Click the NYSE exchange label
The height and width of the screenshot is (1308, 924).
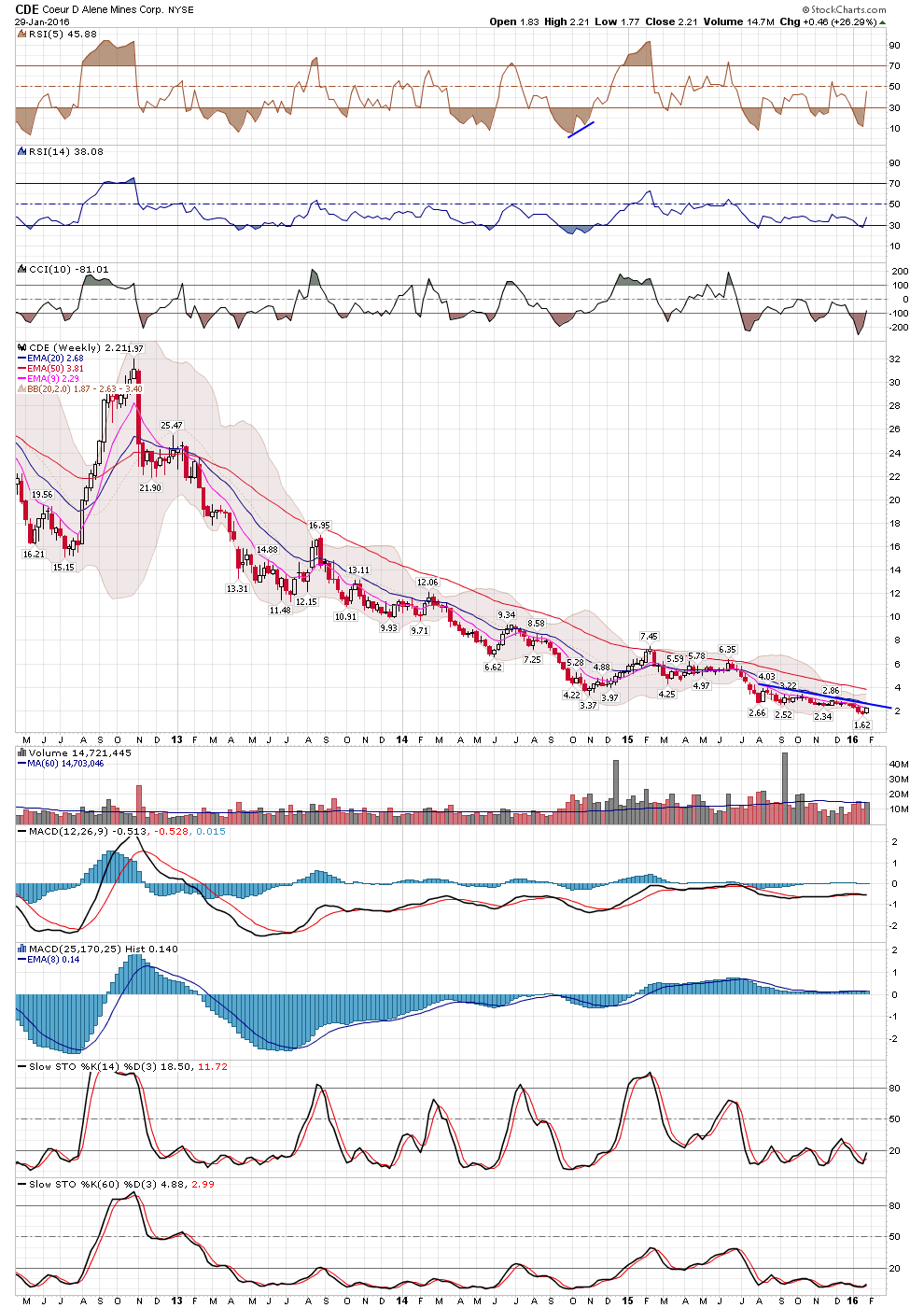tap(181, 10)
